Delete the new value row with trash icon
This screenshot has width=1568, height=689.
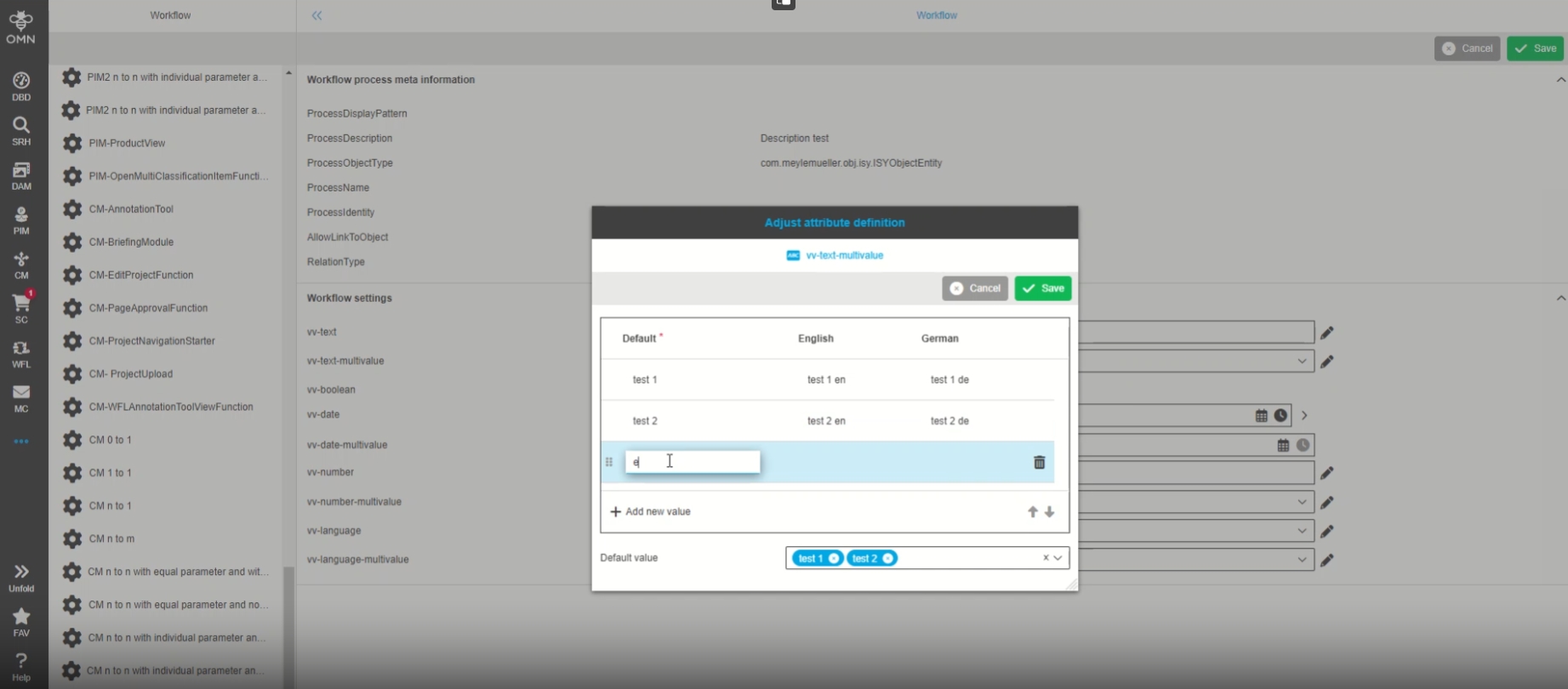pos(1039,462)
